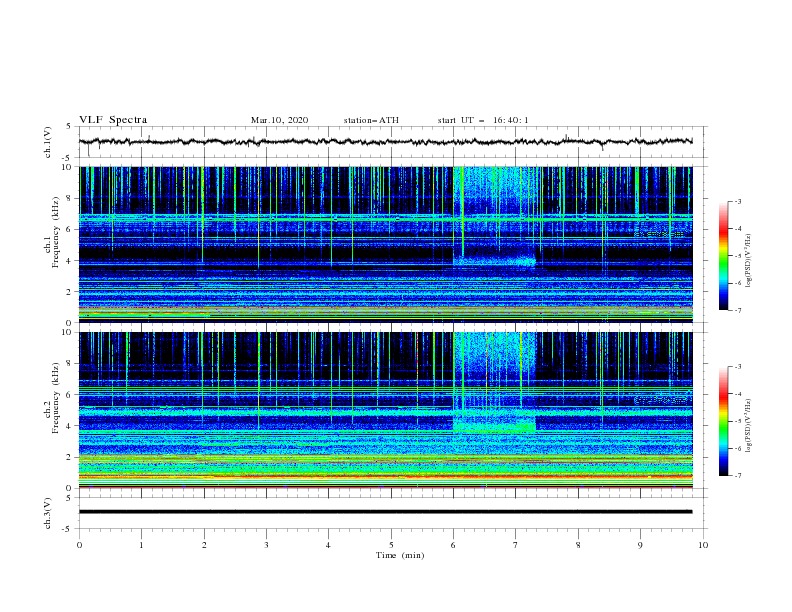The width and height of the screenshot is (792, 612).
Task: Click the "-5" tick on ch.1 colorbar
Action: coord(737,256)
